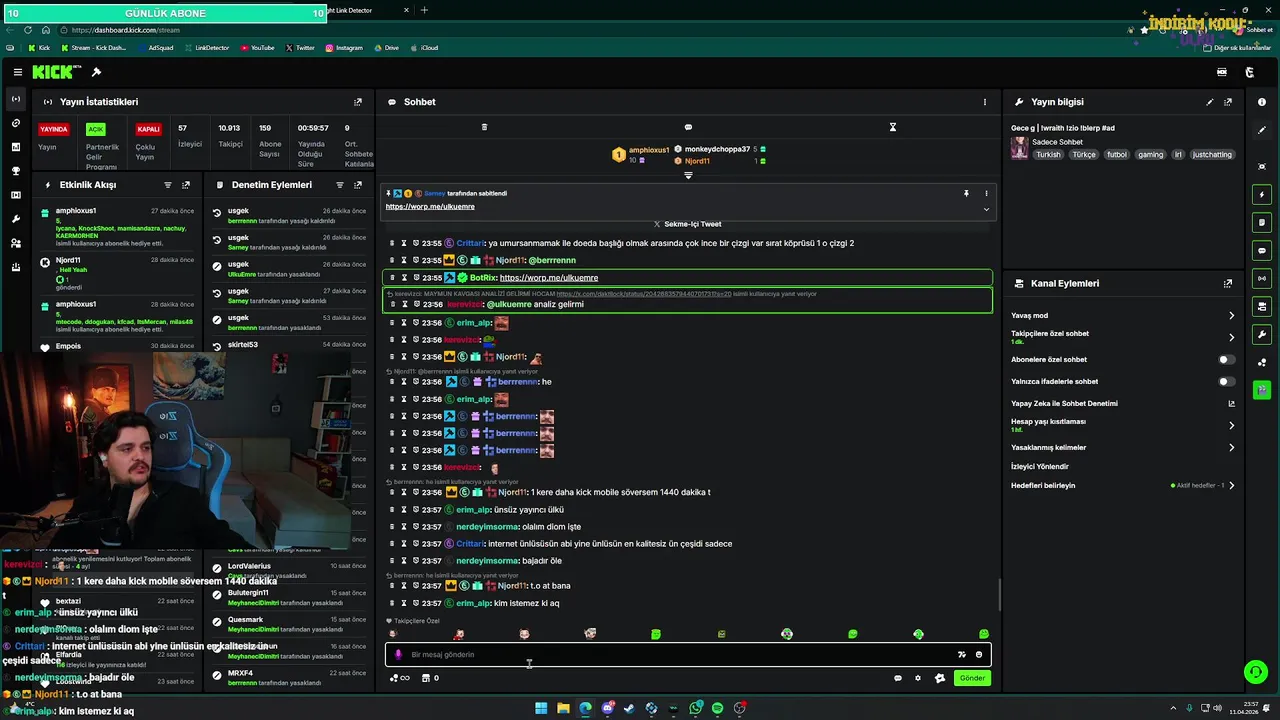Click the hourglass icon in chat toolbar
Image resolution: width=1280 pixels, height=720 pixels.
pos(893,127)
